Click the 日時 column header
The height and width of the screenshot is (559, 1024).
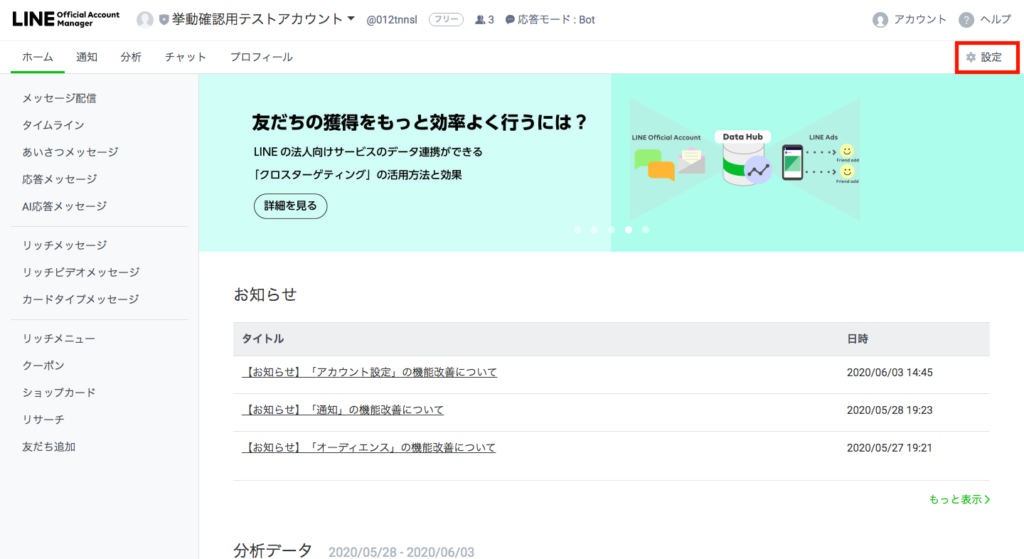[x=857, y=339]
